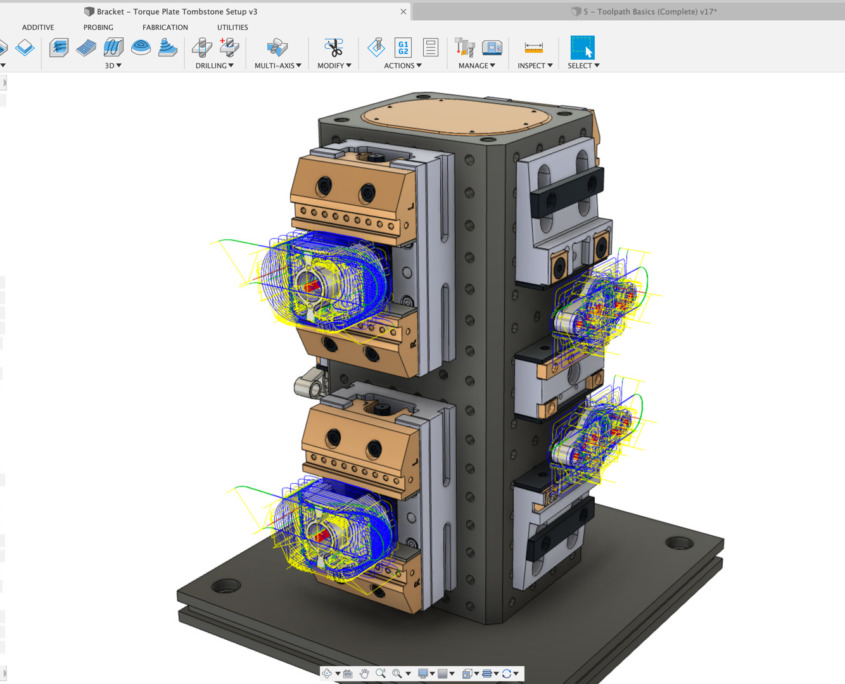Switch to the FABRICATION ribbon tab
The height and width of the screenshot is (684, 845).
pyautogui.click(x=165, y=27)
